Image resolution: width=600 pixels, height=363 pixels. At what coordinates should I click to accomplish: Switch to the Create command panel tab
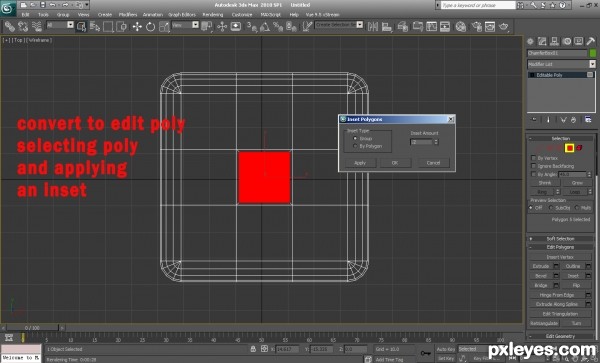pyautogui.click(x=530, y=41)
